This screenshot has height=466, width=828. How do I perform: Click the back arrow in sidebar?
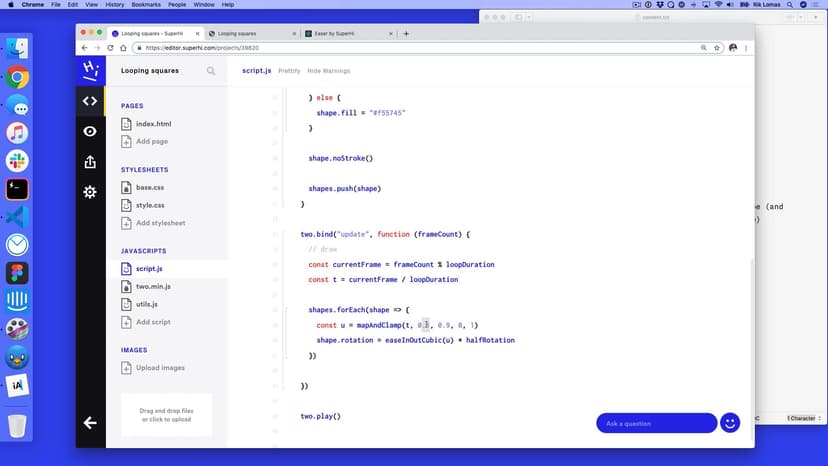(90, 423)
